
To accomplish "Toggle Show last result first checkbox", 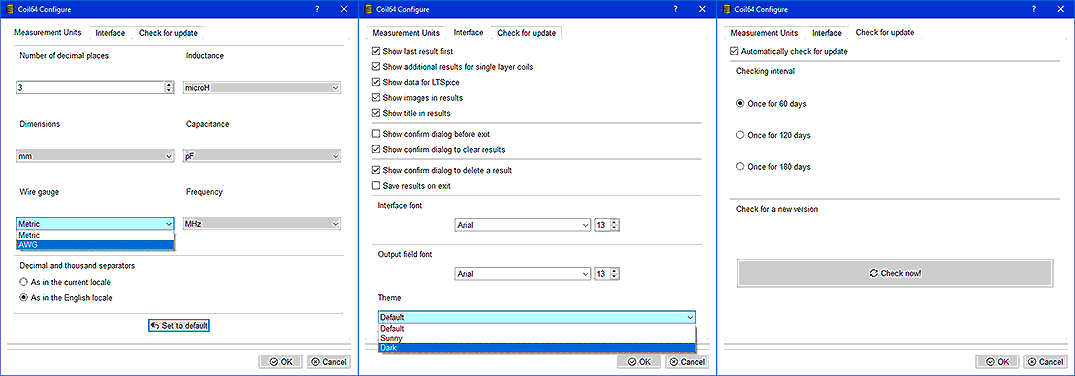I will (412, 51).
